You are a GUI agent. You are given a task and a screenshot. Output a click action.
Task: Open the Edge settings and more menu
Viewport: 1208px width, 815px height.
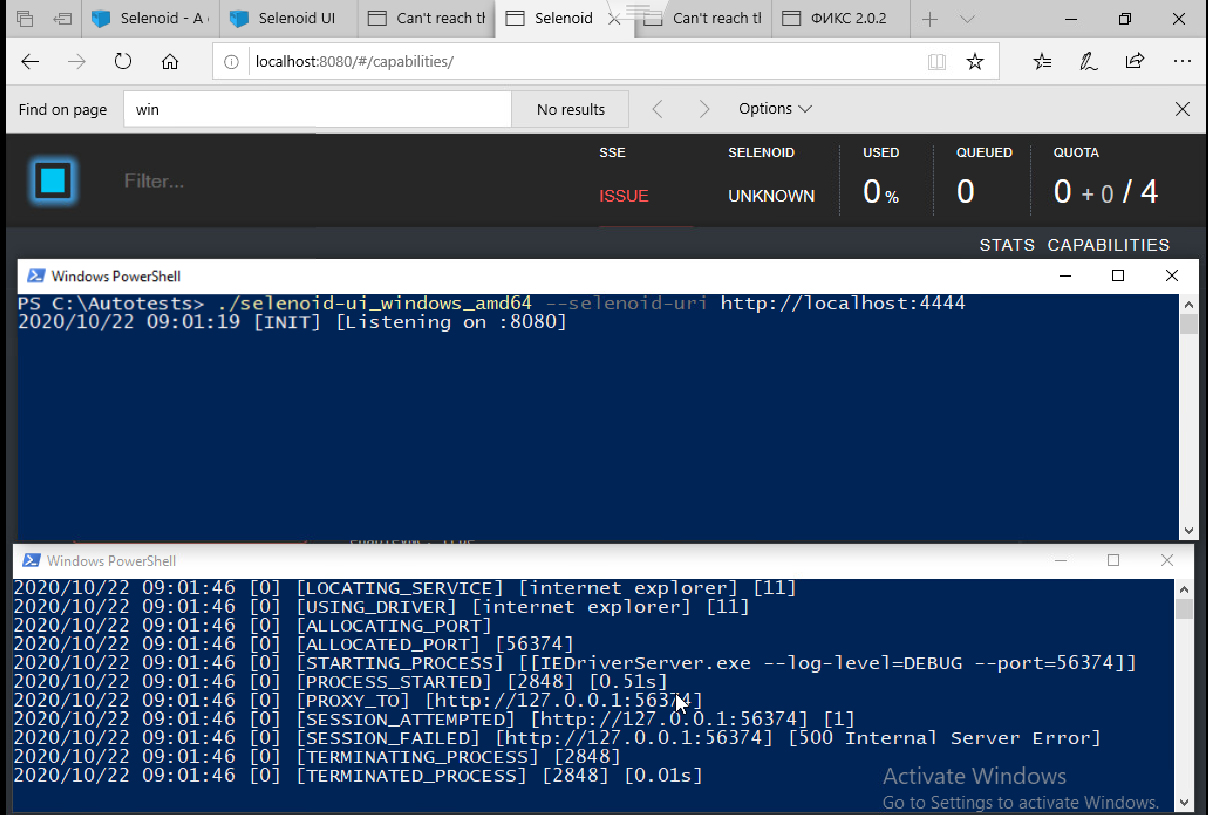[x=1182, y=62]
